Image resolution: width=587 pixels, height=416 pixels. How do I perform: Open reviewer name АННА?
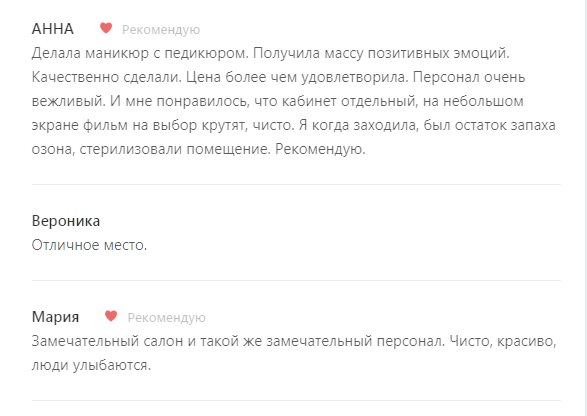tap(52, 29)
